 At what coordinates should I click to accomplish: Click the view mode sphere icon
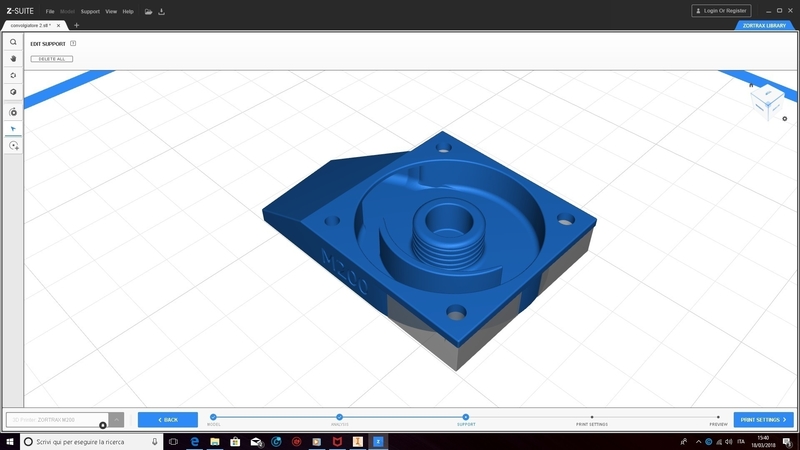coord(13,92)
